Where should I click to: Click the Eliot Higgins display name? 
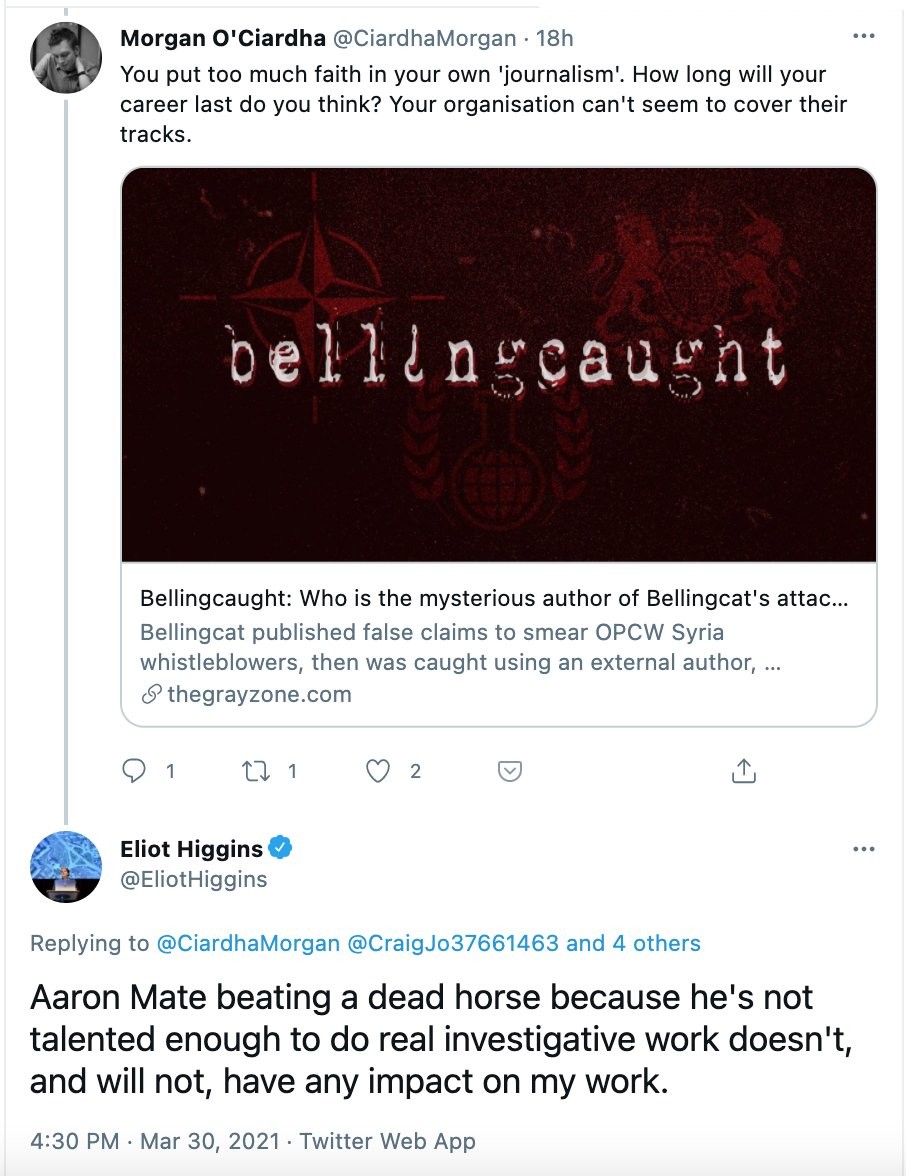[x=191, y=849]
